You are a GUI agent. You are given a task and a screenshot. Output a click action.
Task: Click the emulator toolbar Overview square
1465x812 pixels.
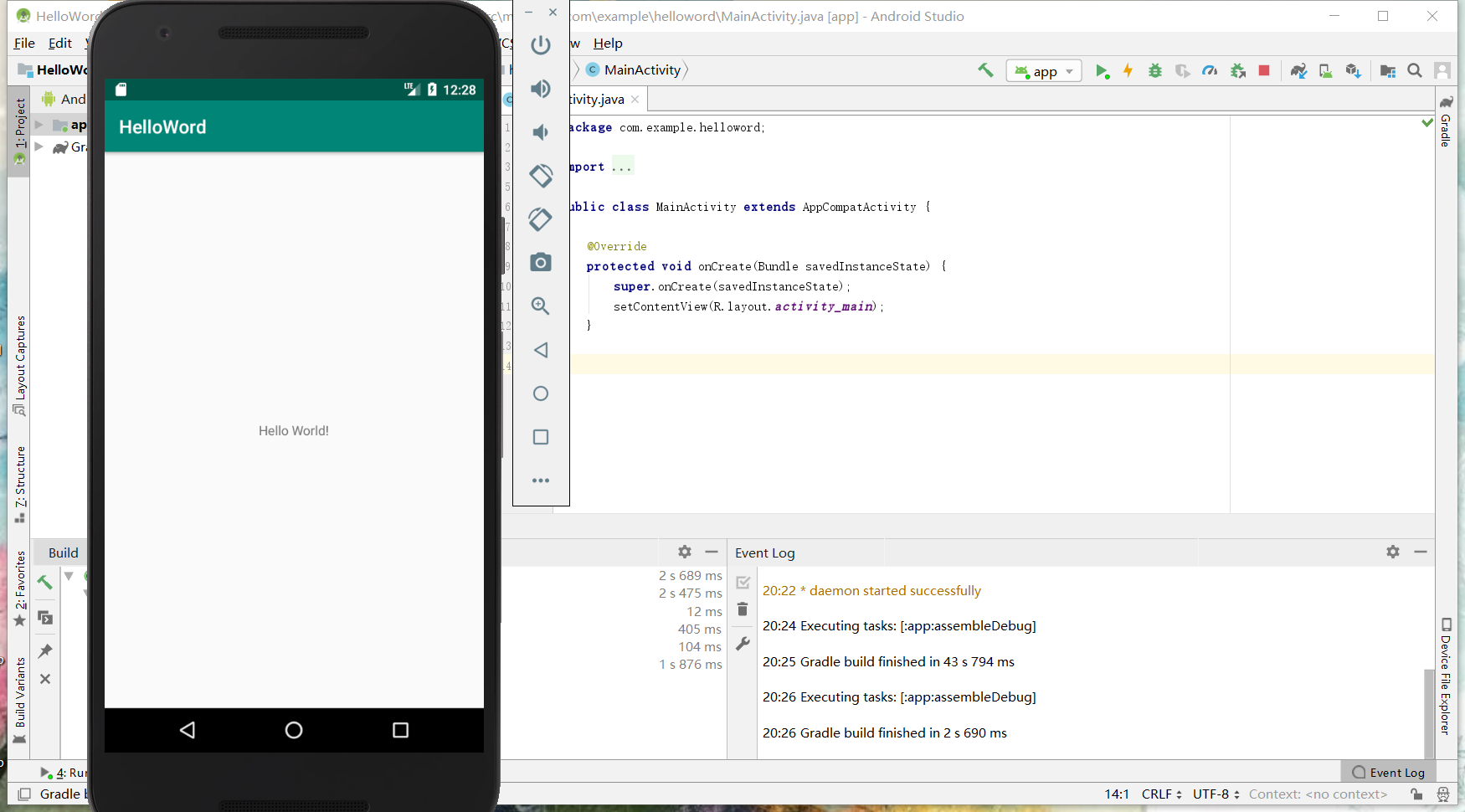pyautogui.click(x=541, y=437)
